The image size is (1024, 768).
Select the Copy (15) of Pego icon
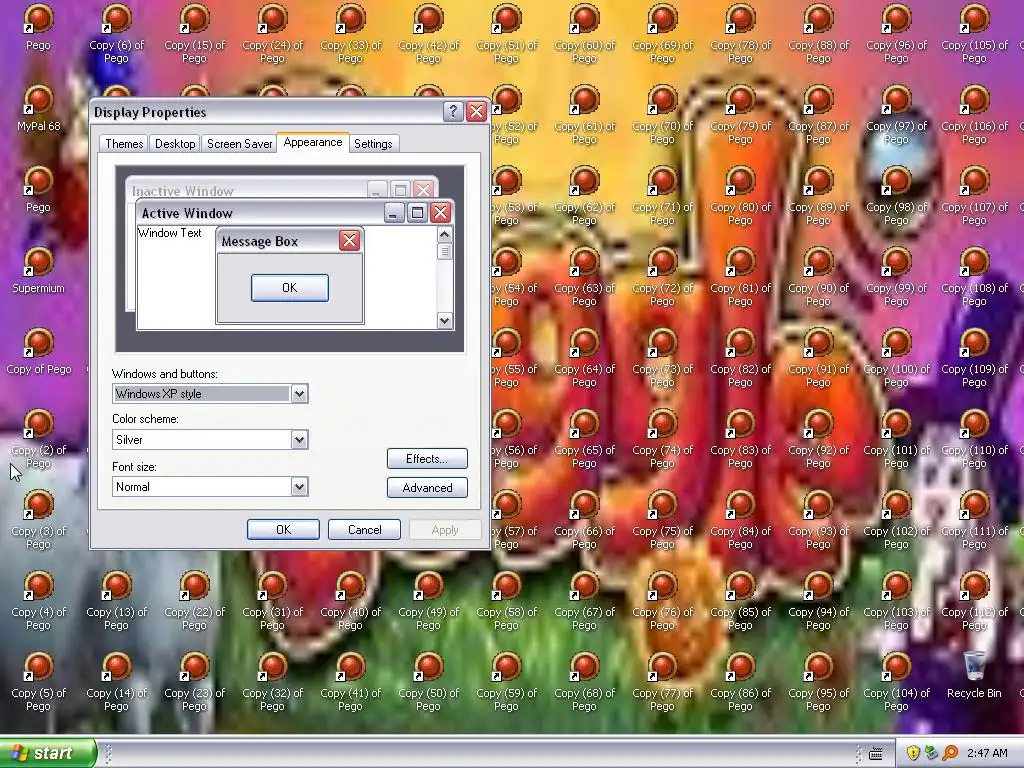point(195,33)
